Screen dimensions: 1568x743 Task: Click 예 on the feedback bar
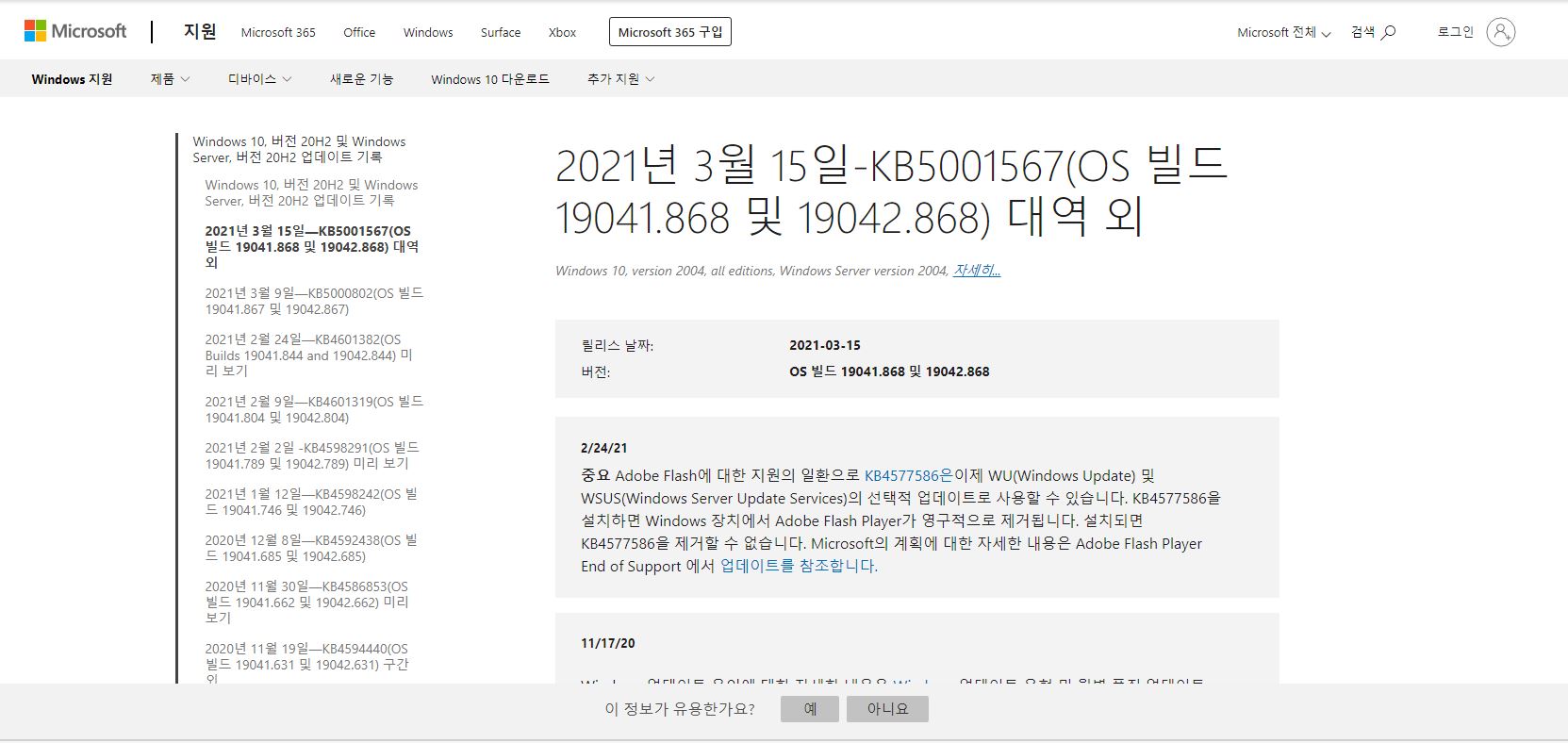pyautogui.click(x=810, y=709)
